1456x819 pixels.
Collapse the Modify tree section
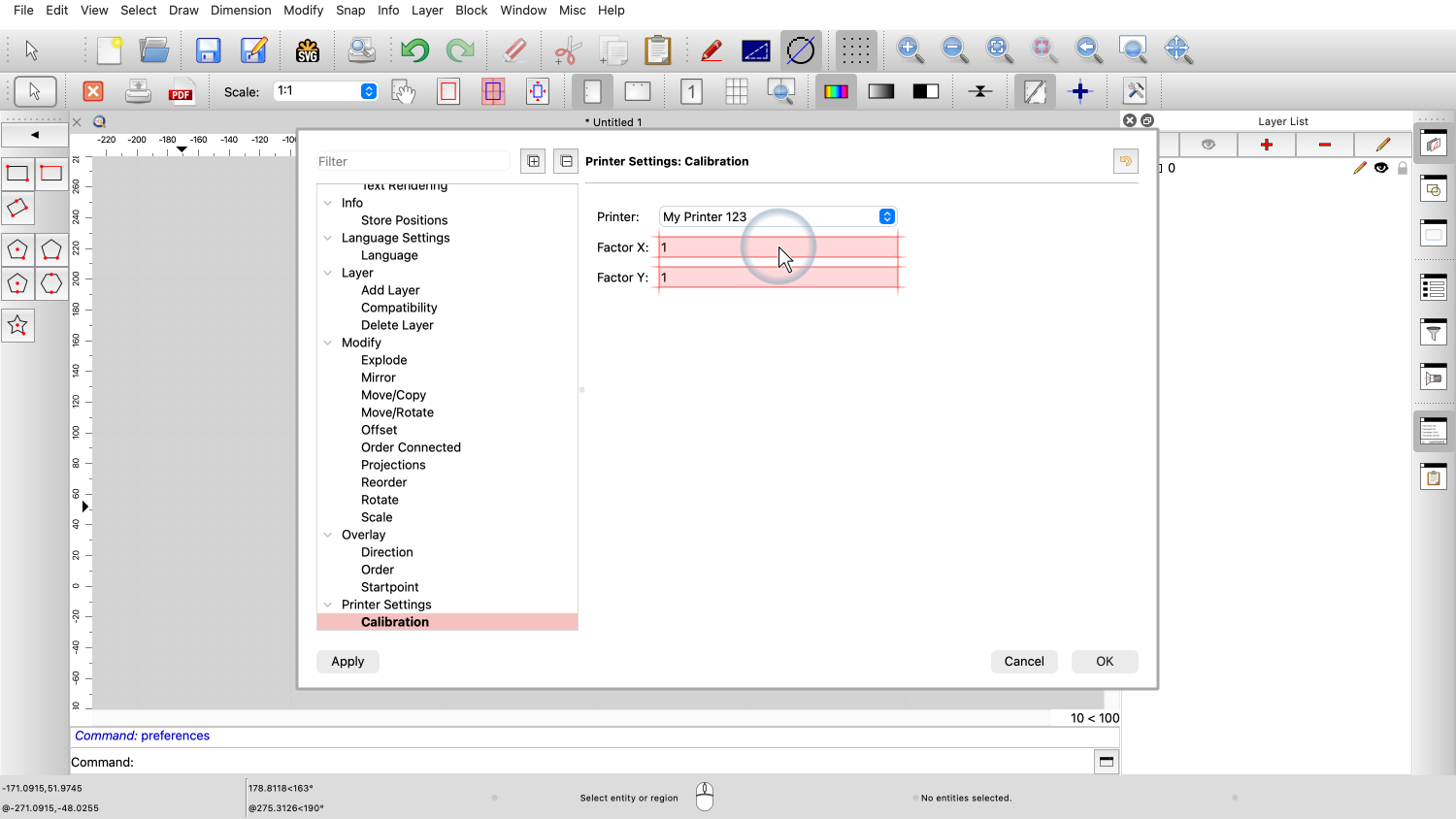click(x=328, y=343)
